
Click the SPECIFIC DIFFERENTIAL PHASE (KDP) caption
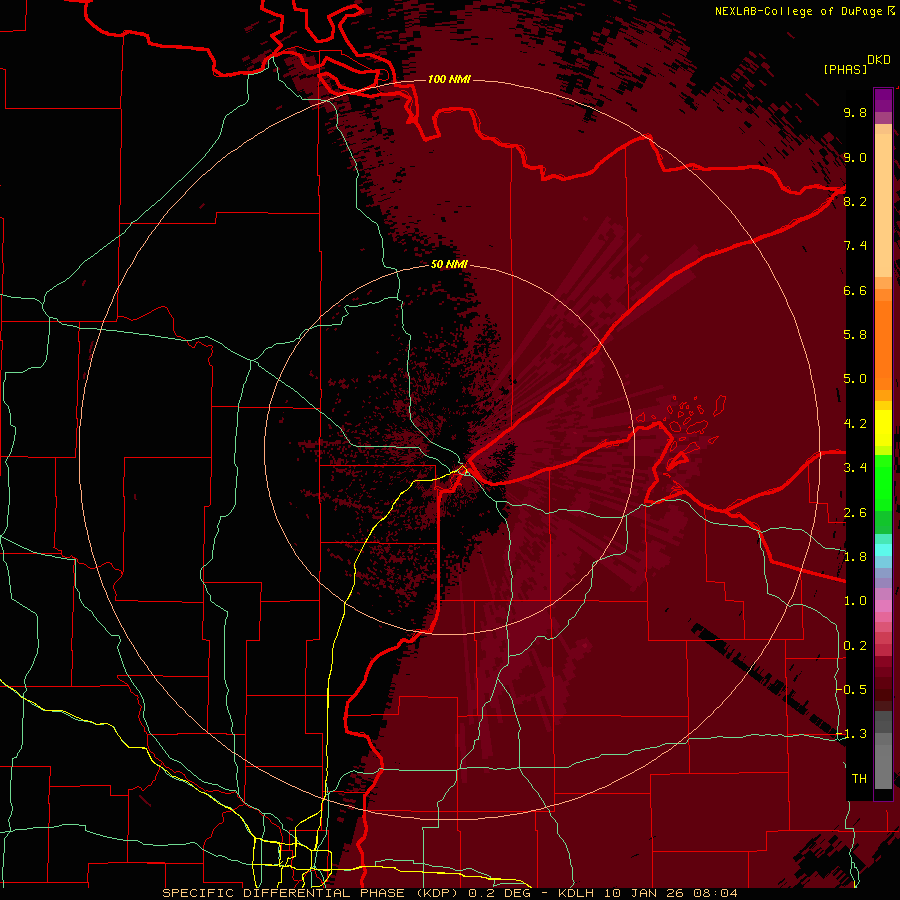[x=312, y=893]
